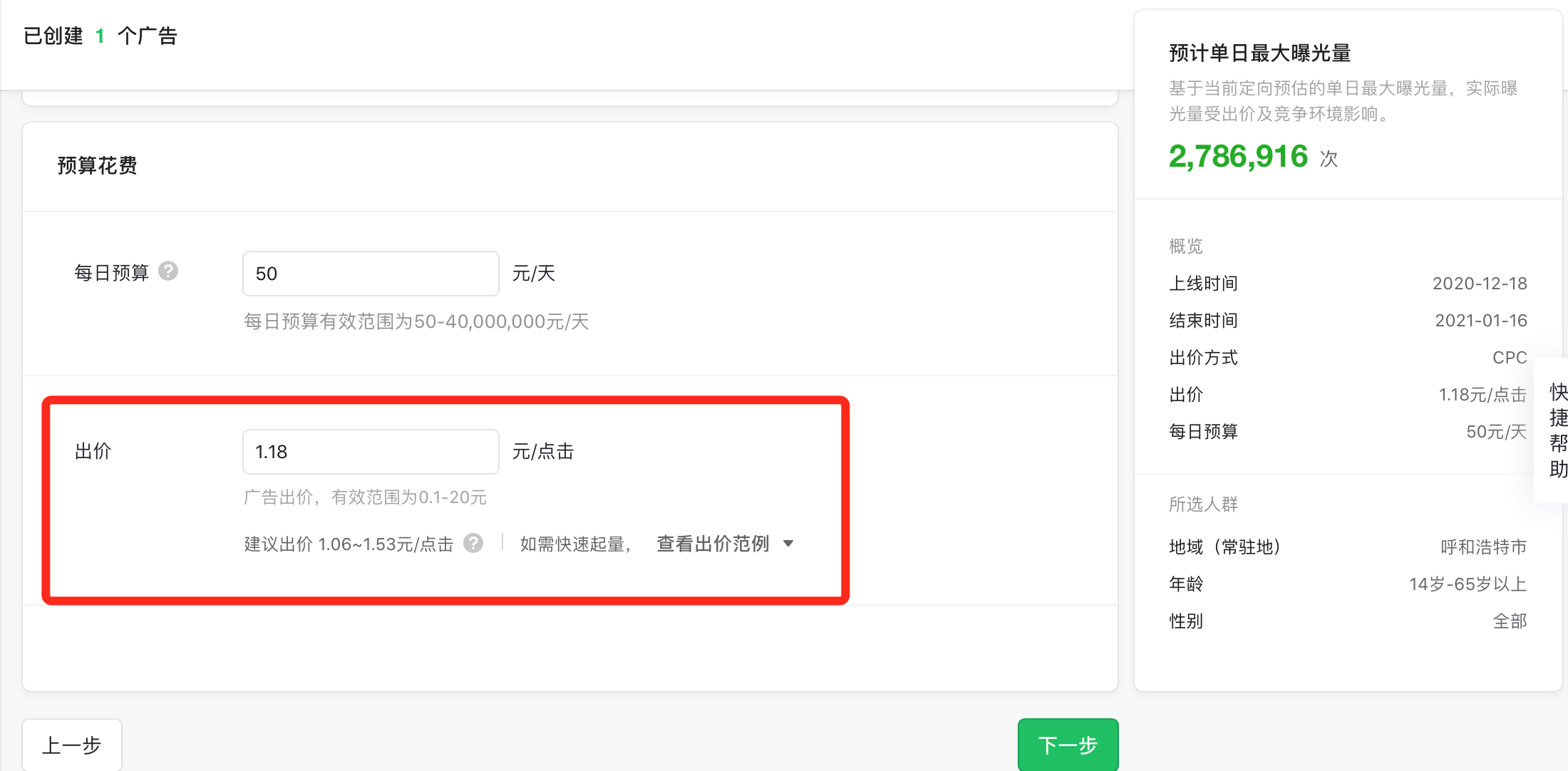
Task: Click the 上一步 button
Action: click(x=72, y=745)
